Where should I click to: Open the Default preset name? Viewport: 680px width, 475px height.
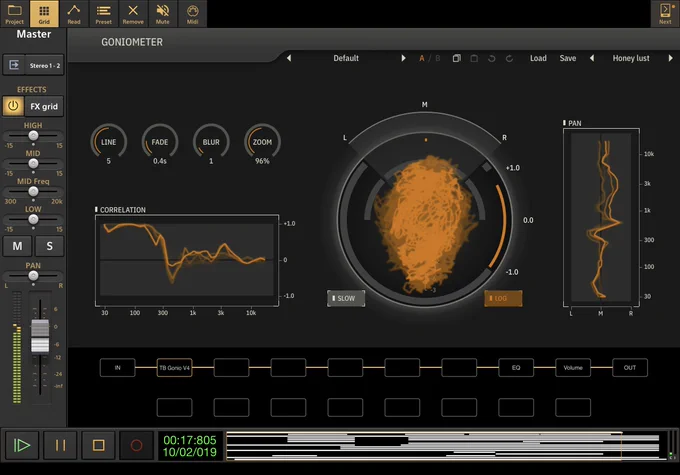click(346, 58)
